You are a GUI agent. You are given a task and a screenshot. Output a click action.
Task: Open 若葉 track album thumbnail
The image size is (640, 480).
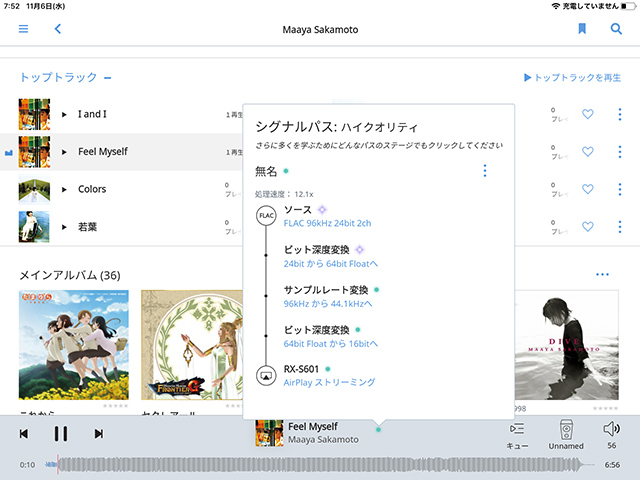tap(34, 227)
